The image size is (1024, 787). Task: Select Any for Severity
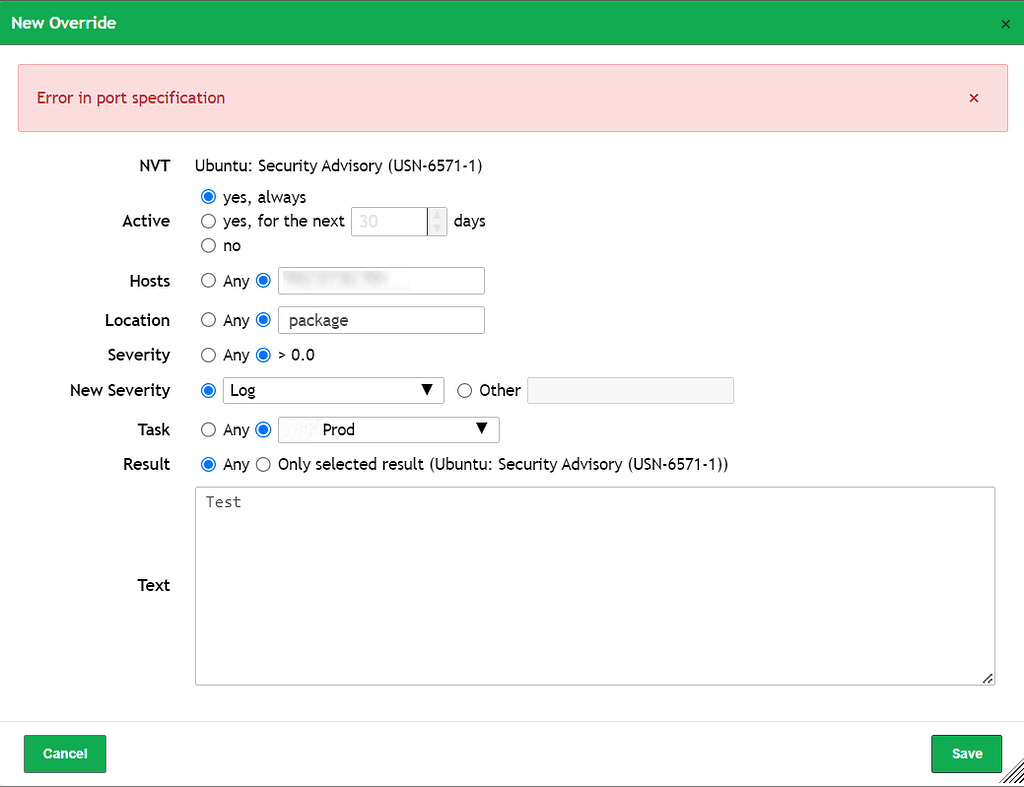[x=209, y=355]
